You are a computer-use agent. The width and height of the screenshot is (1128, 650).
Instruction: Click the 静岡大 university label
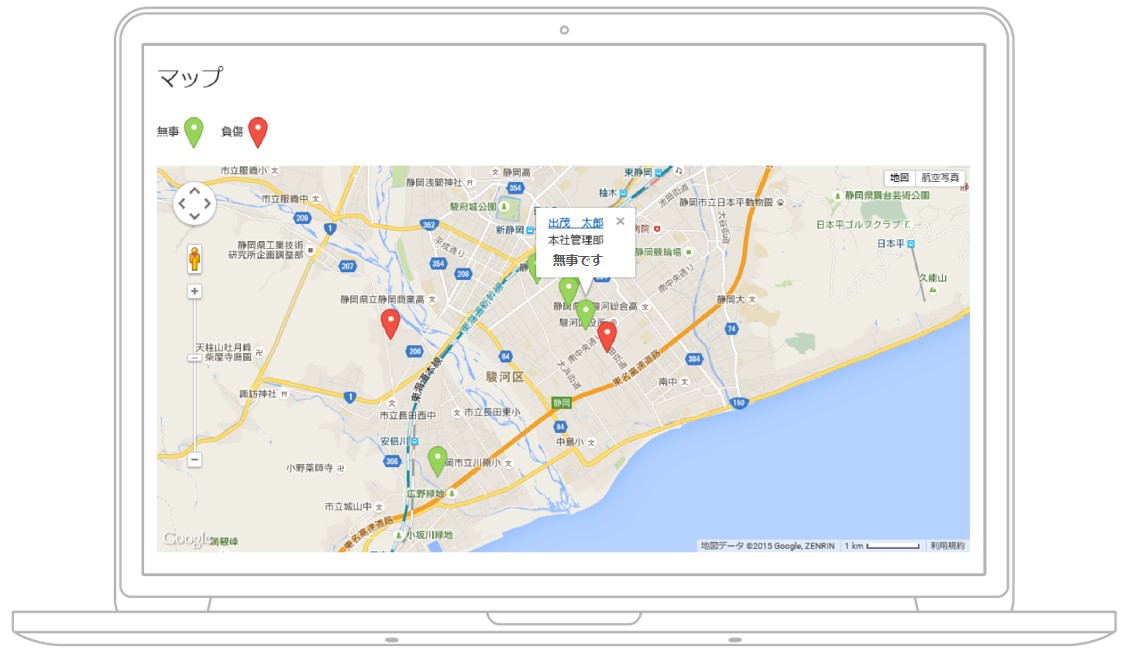[731, 299]
